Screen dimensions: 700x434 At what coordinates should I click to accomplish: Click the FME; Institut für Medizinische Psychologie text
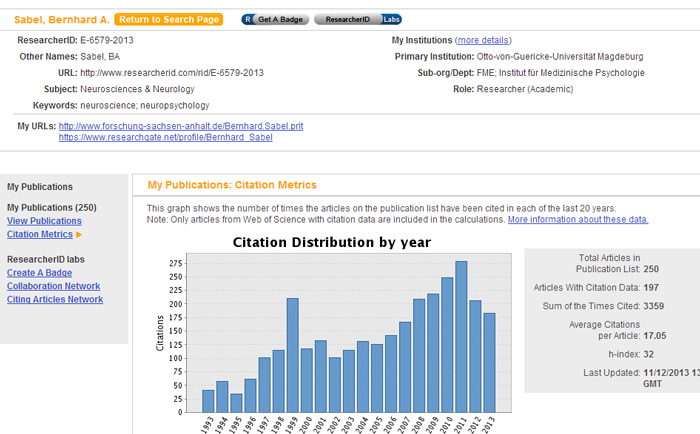coord(561,73)
